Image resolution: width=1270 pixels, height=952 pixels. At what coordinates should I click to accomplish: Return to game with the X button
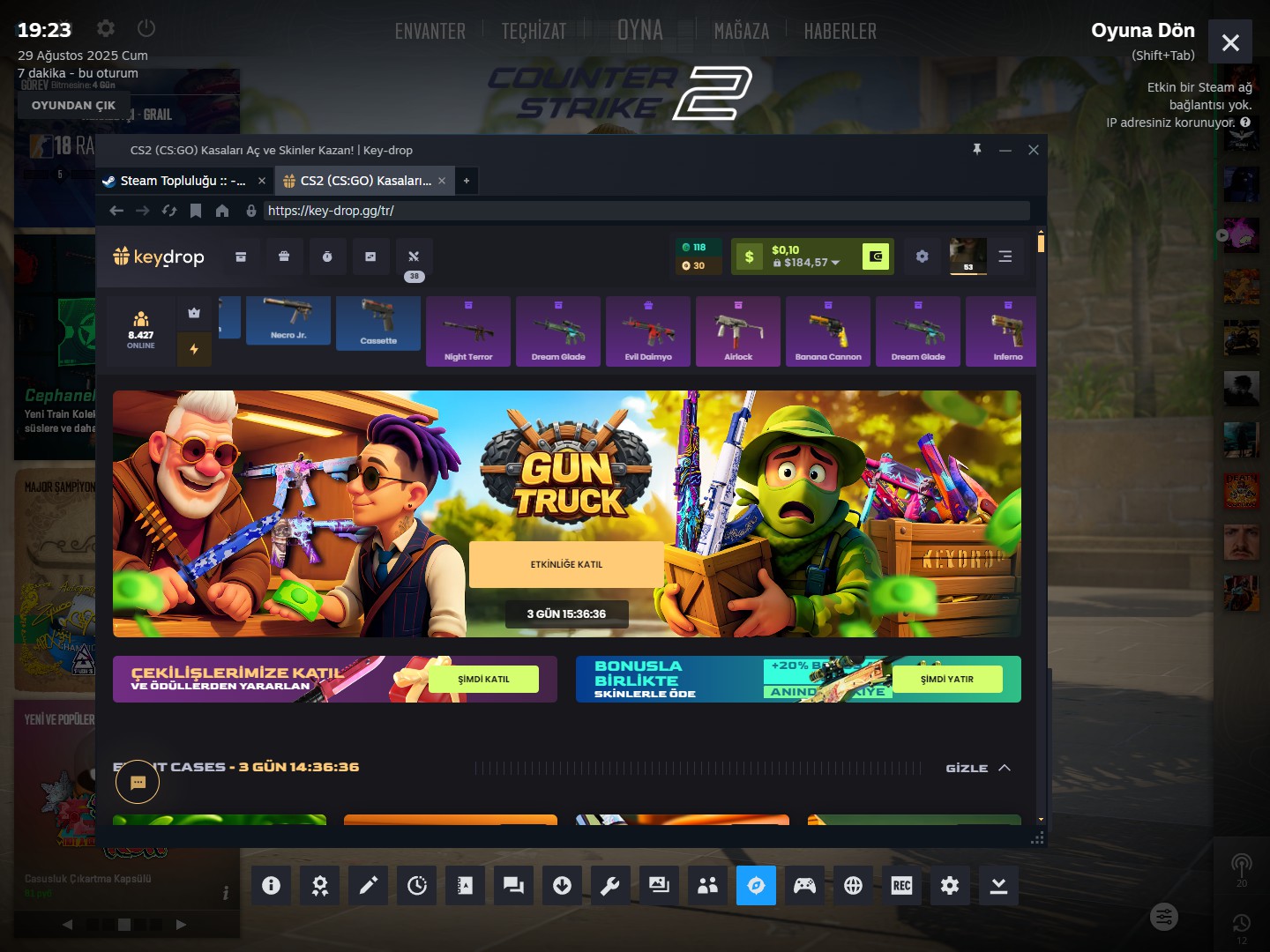click(x=1230, y=42)
